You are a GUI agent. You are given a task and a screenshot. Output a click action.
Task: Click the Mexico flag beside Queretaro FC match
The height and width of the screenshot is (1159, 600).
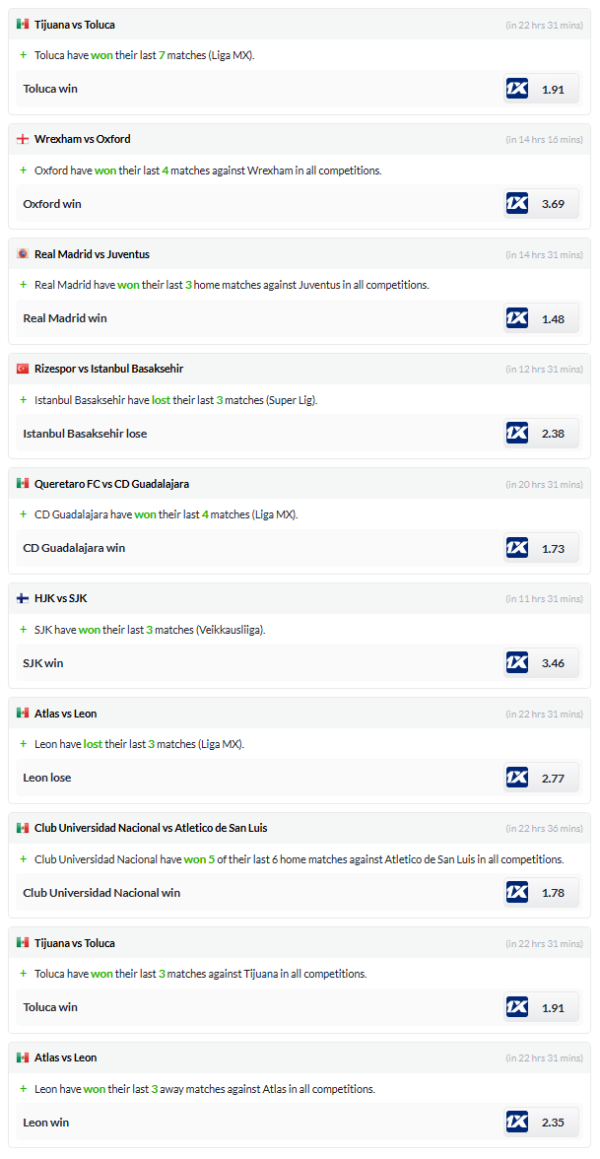[x=22, y=484]
